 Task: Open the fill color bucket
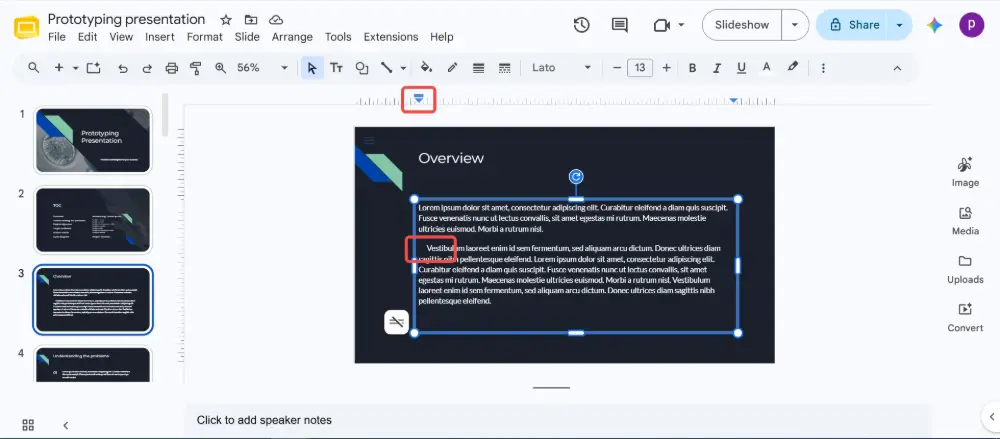click(x=427, y=68)
